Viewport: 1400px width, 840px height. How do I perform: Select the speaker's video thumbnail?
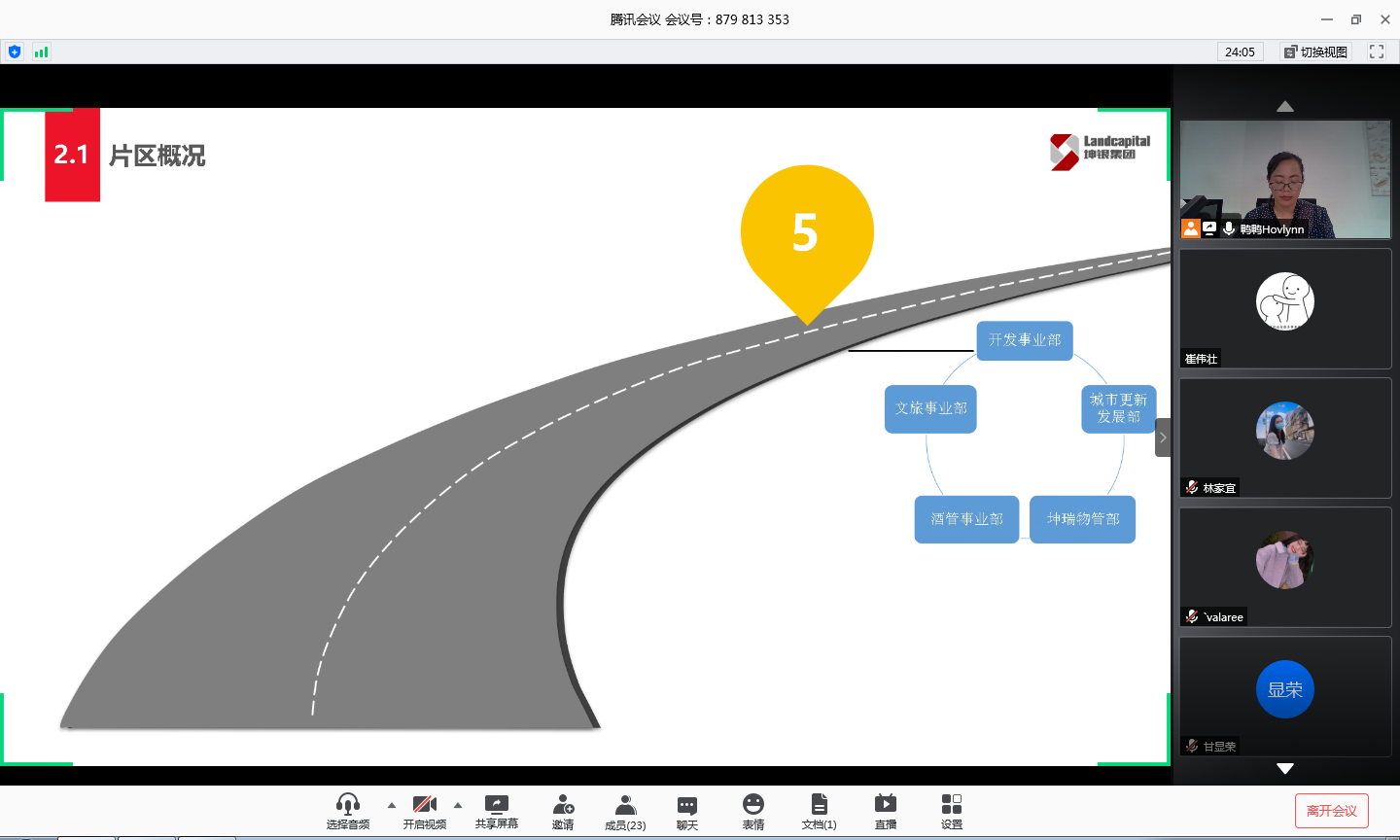tap(1284, 180)
